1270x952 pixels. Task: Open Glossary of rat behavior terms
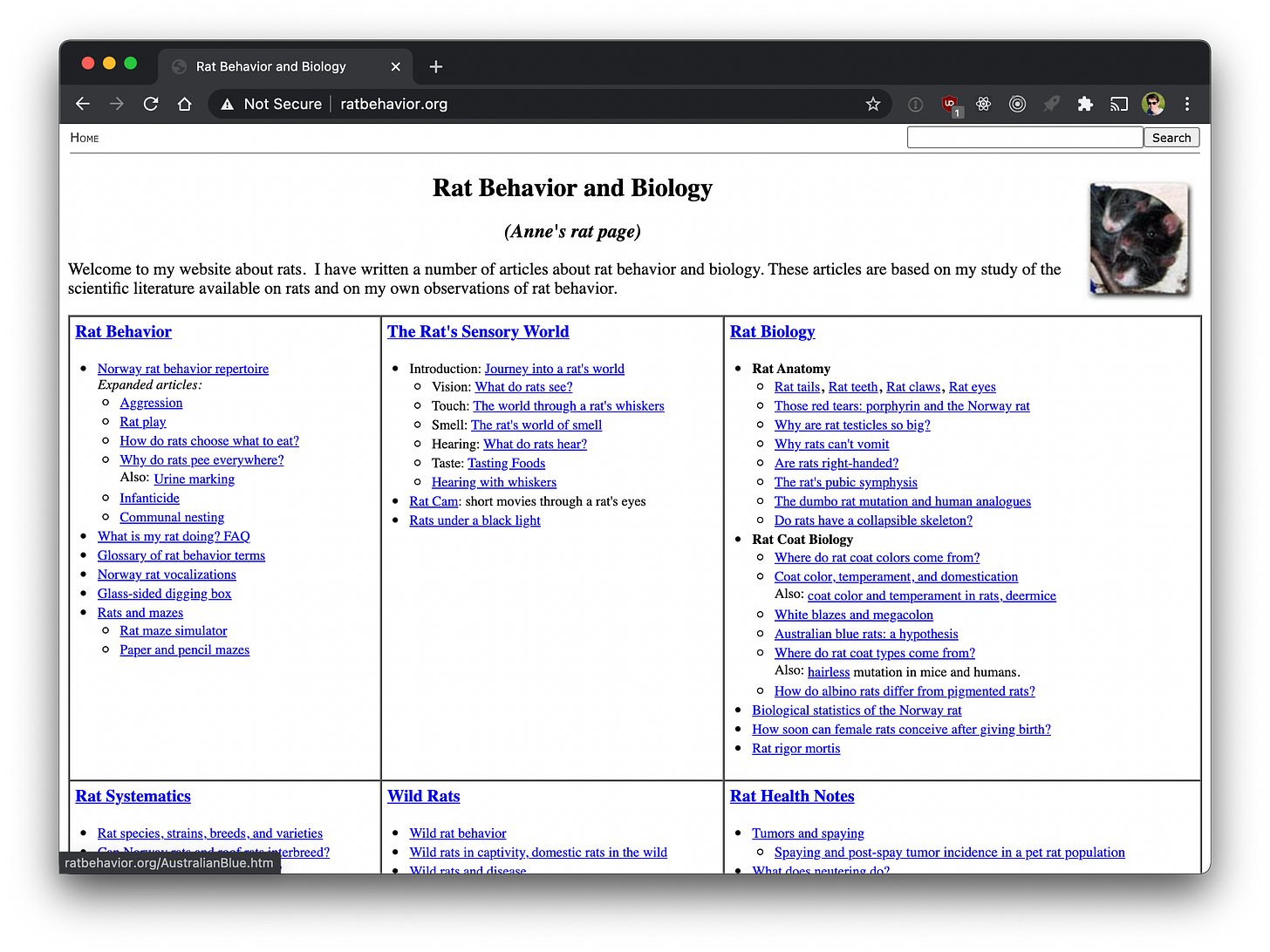pyautogui.click(x=181, y=555)
